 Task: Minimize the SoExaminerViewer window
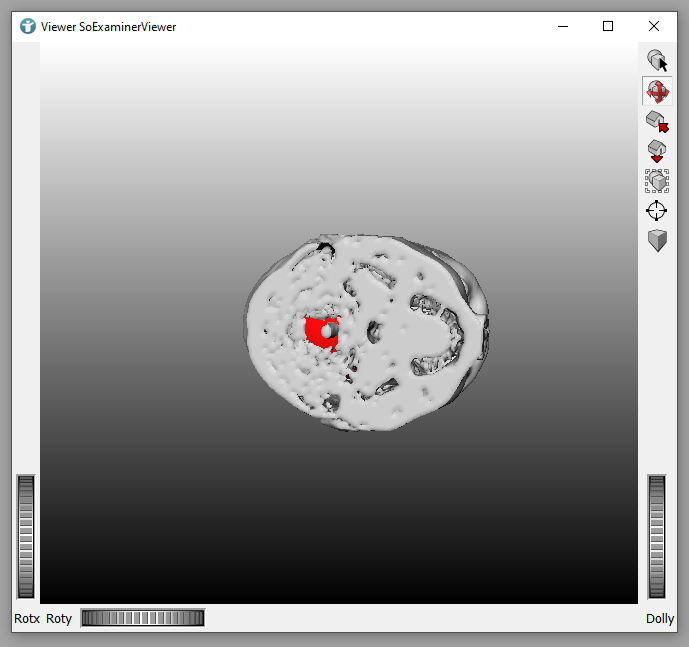pyautogui.click(x=562, y=26)
